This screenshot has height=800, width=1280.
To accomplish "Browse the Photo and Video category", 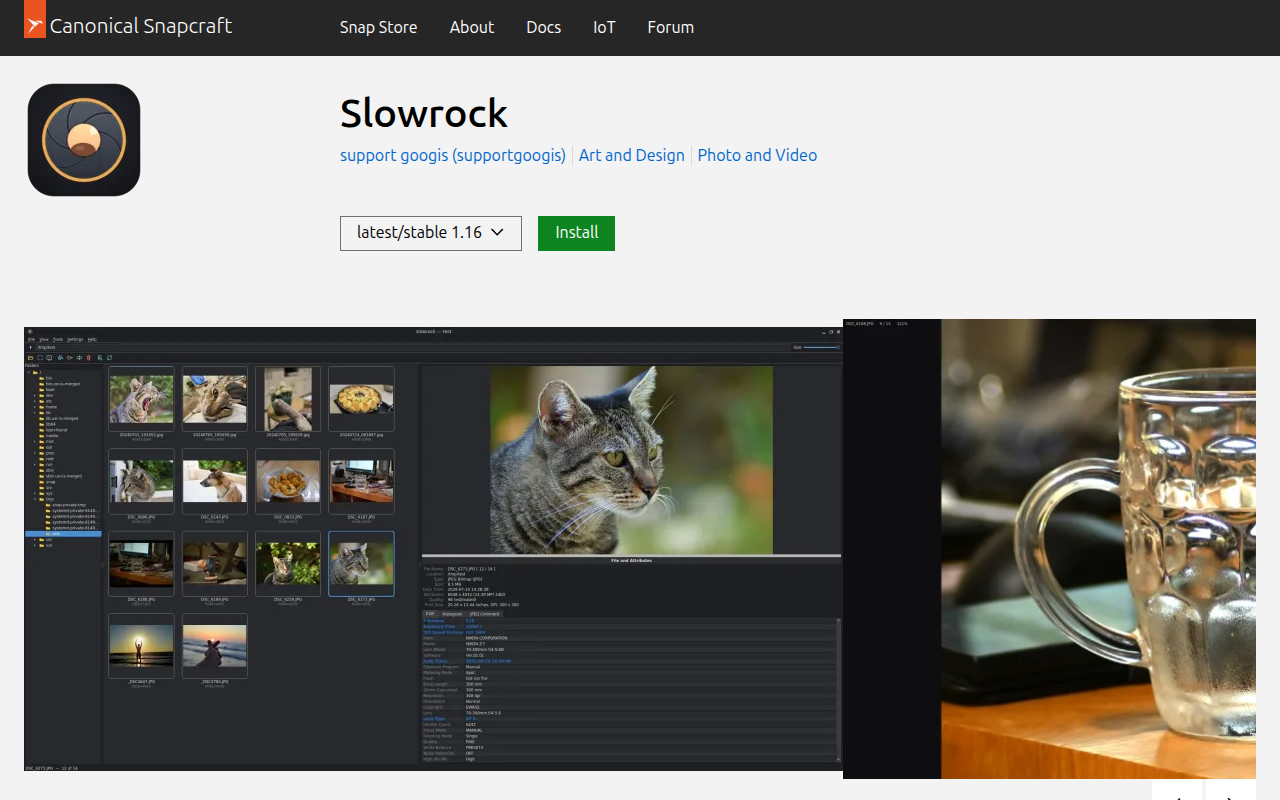I will [757, 155].
